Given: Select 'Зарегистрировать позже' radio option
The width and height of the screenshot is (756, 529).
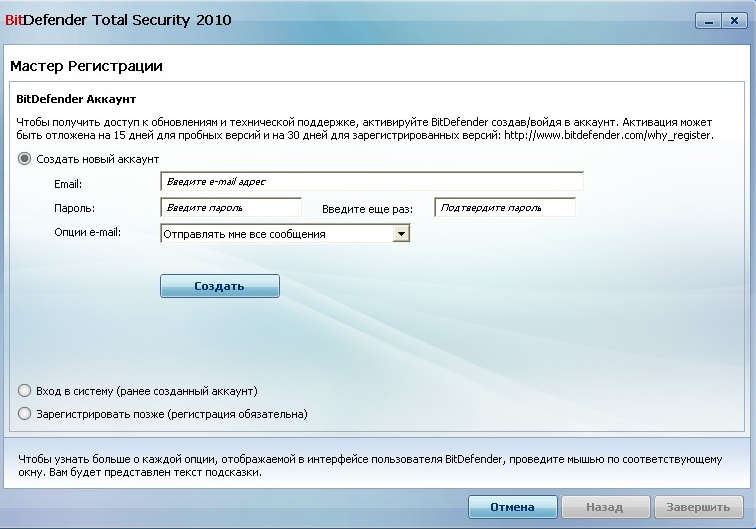Looking at the screenshot, I should [x=25, y=413].
